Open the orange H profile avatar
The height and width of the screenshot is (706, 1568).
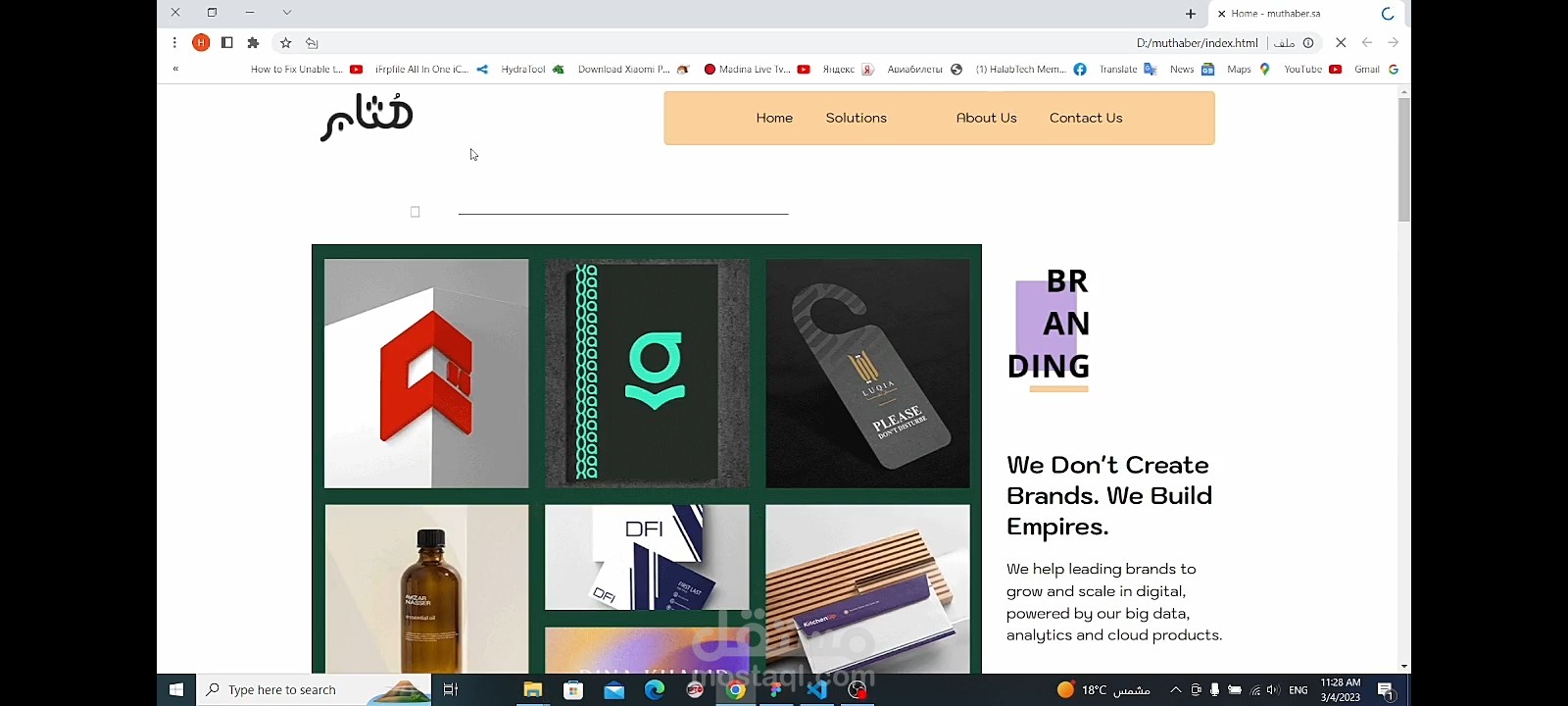pos(201,42)
